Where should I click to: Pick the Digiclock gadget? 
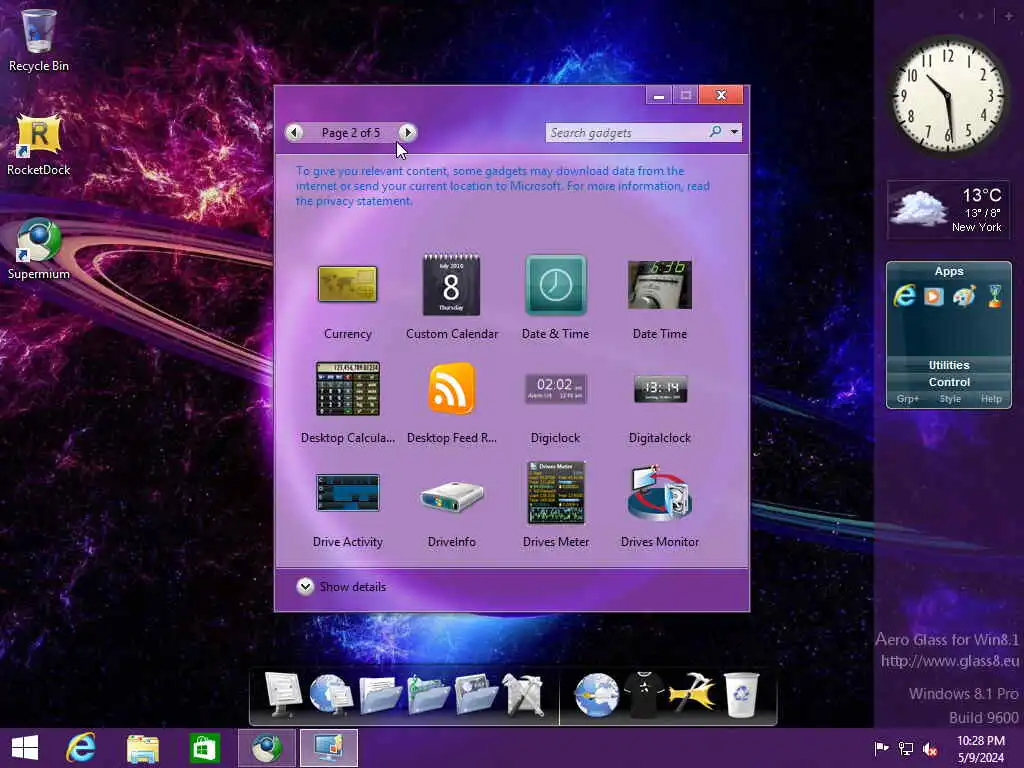[556, 389]
